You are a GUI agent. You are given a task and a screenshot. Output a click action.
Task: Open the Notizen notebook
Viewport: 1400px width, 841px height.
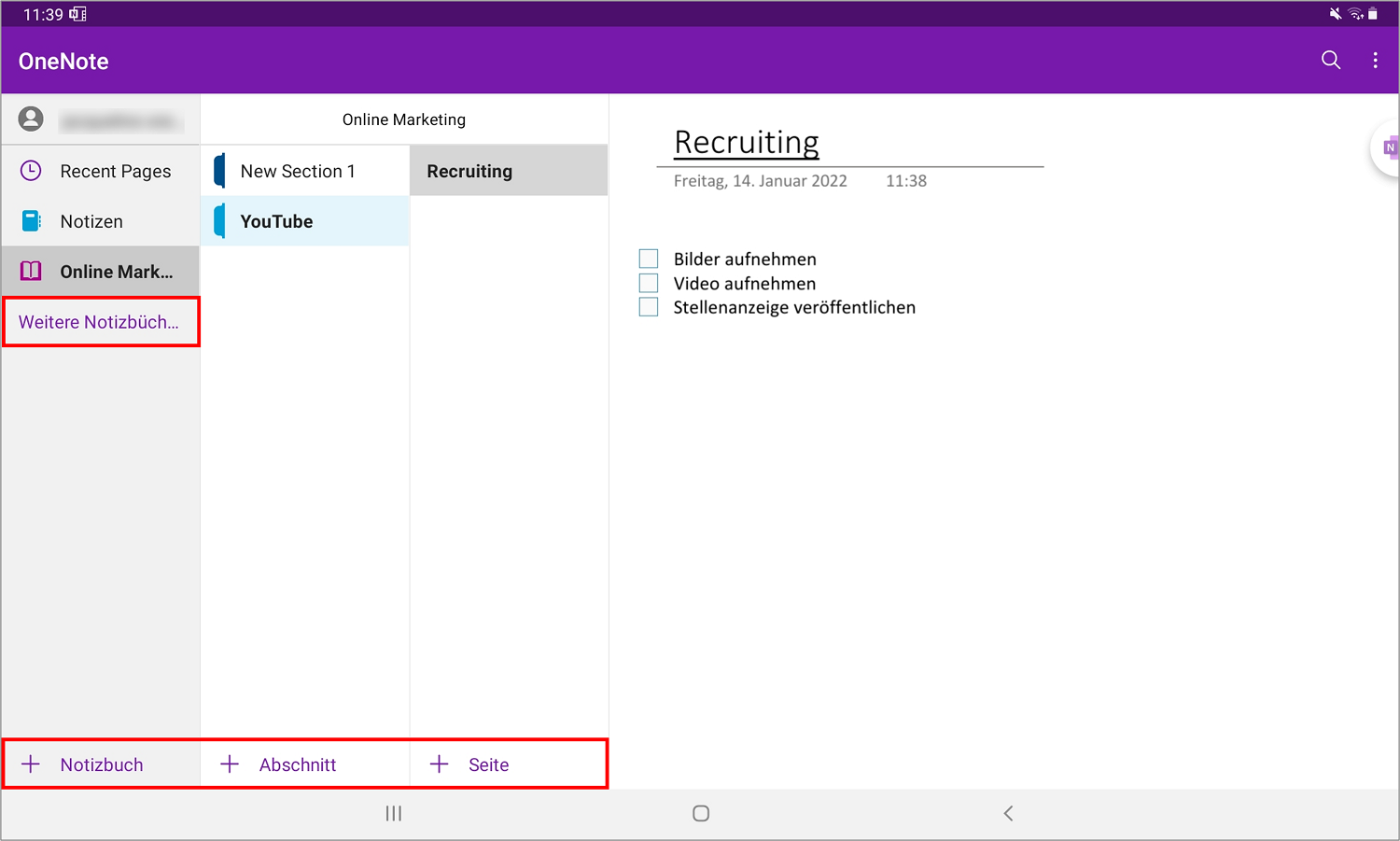(x=101, y=221)
